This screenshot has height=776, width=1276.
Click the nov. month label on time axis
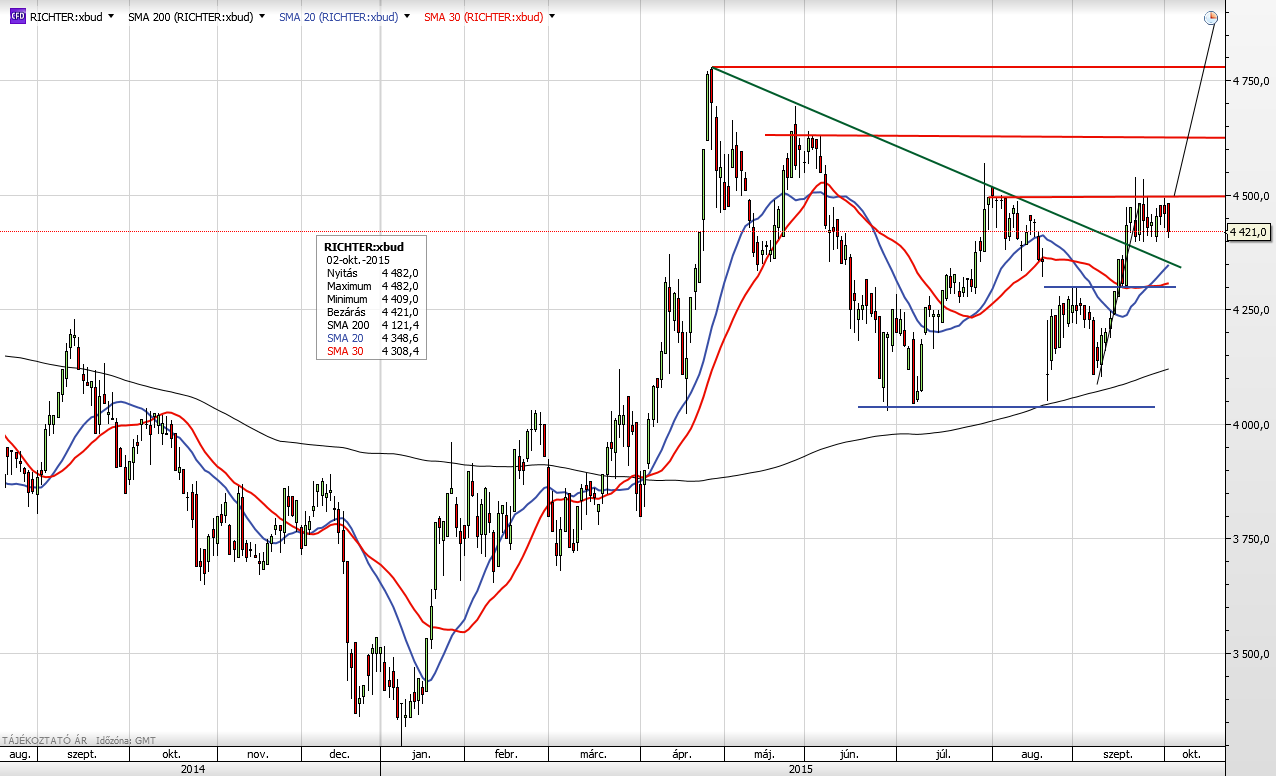coord(258,755)
